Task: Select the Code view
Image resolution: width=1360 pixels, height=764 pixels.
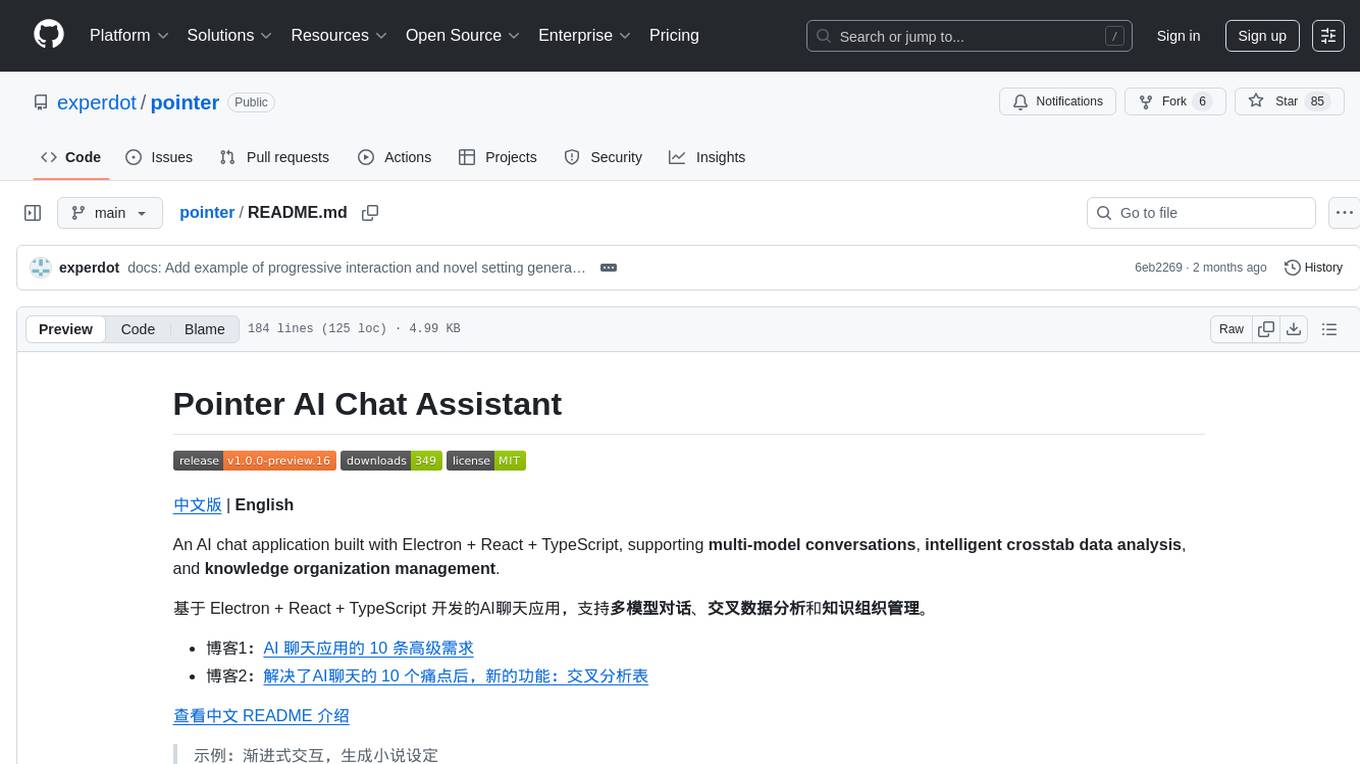Action: click(138, 329)
